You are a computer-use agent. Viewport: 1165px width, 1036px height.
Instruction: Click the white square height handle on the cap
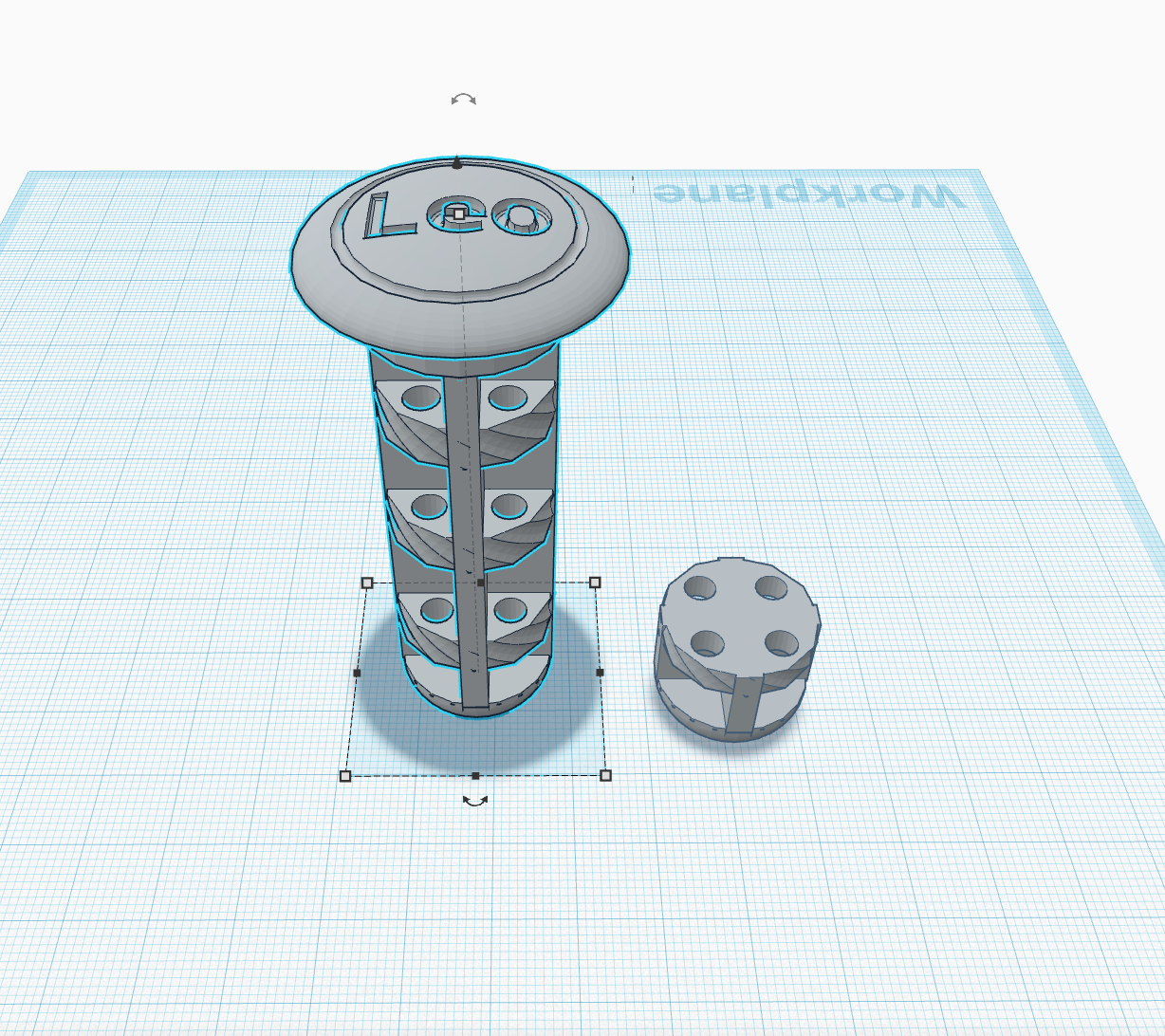(x=459, y=214)
